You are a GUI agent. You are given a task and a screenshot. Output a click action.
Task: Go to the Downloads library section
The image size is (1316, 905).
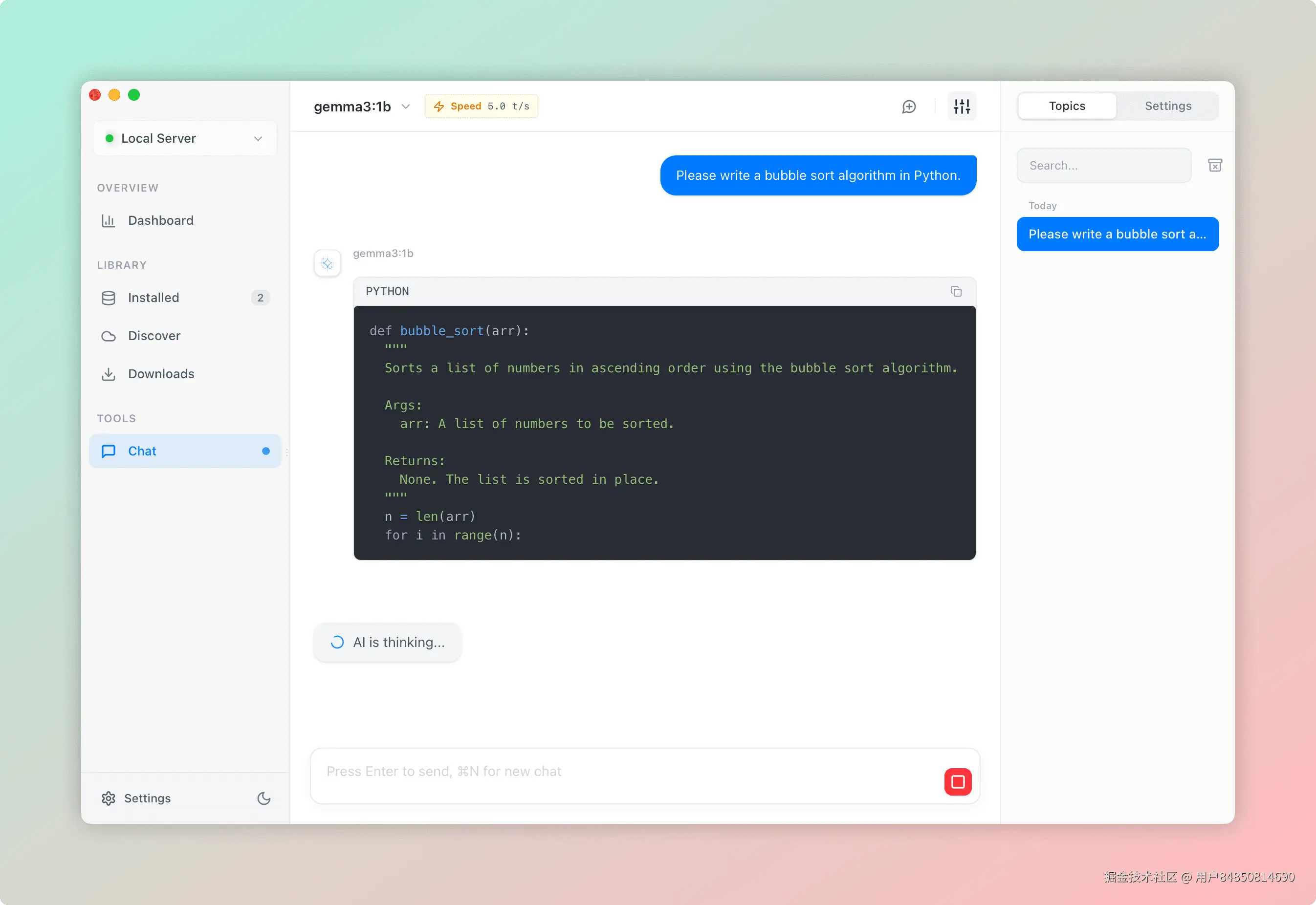pos(160,374)
